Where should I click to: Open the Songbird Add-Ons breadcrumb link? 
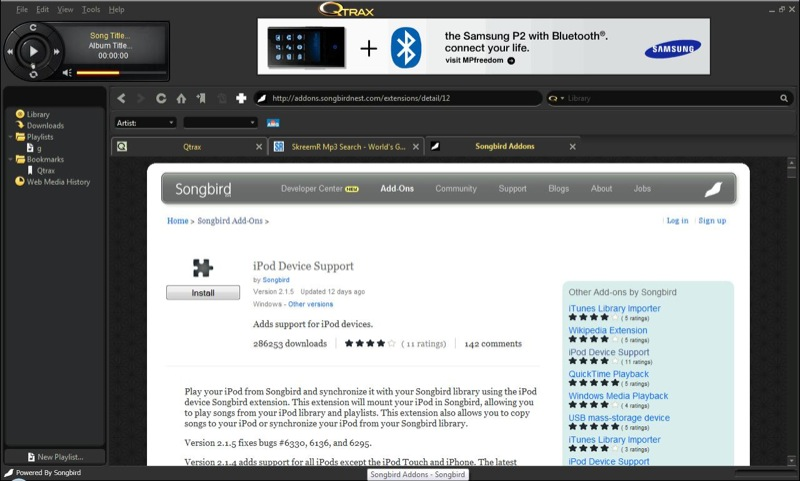pos(230,221)
